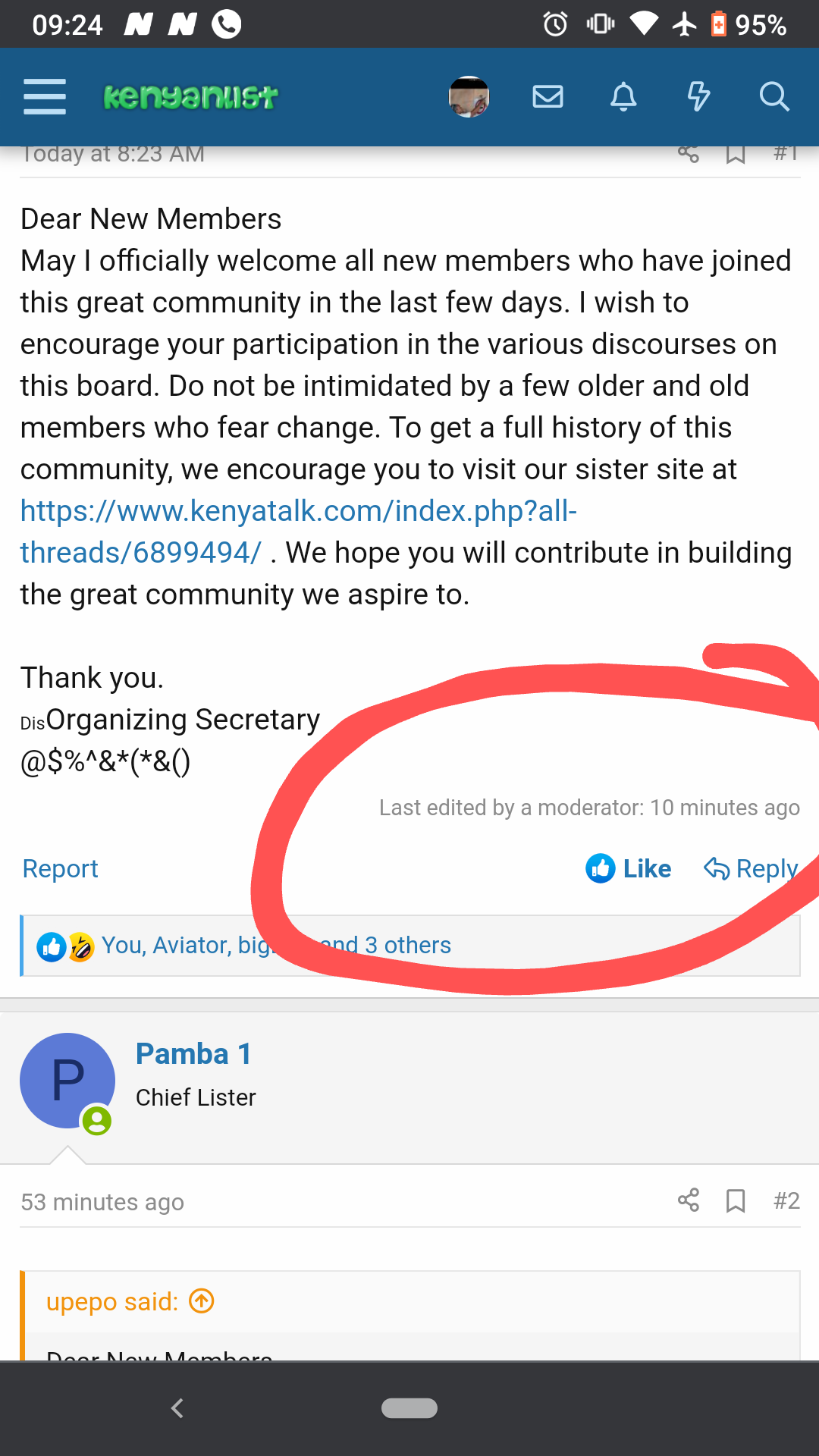Open the permalink for post #2
The width and height of the screenshot is (819, 1456).
[786, 1200]
